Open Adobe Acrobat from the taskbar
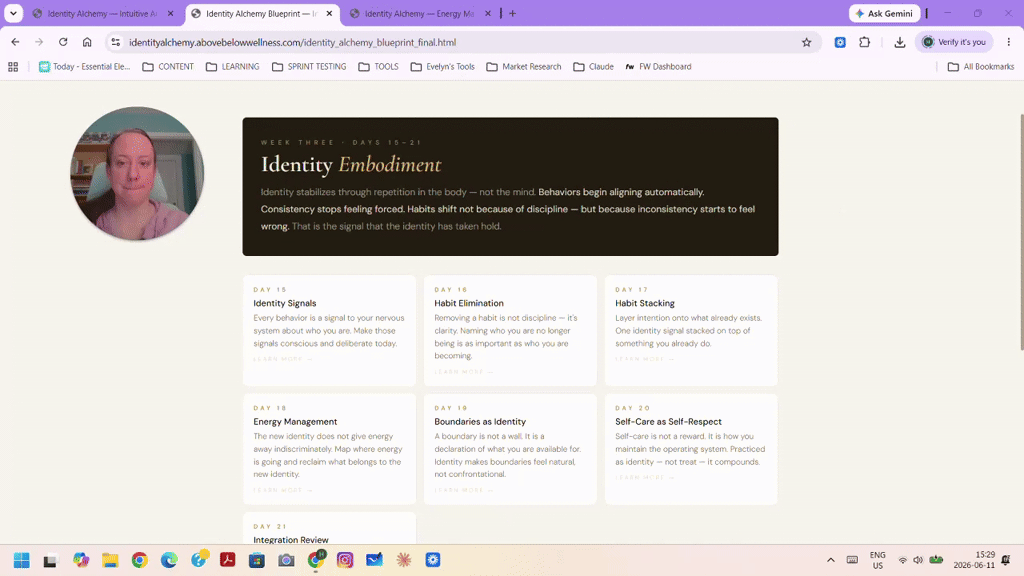 tap(227, 560)
